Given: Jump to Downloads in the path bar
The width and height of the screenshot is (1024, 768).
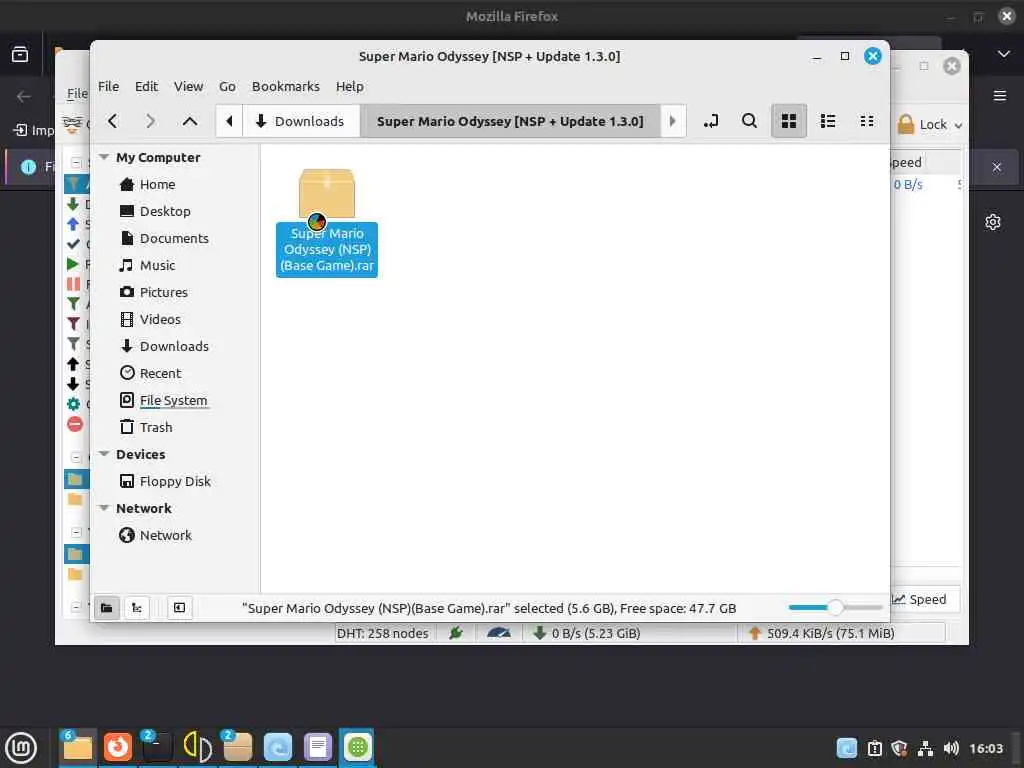Looking at the screenshot, I should [x=300, y=121].
